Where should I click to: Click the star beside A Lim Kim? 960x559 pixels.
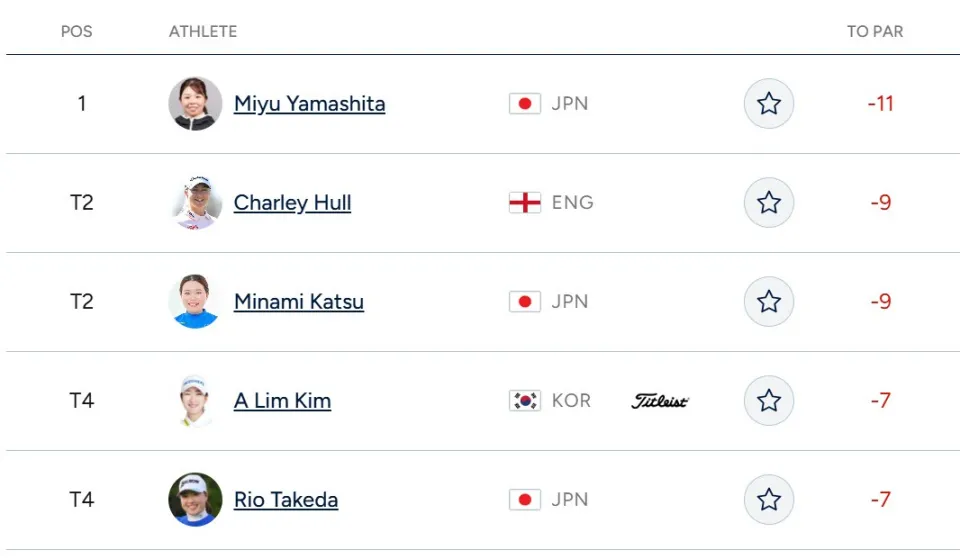[768, 400]
